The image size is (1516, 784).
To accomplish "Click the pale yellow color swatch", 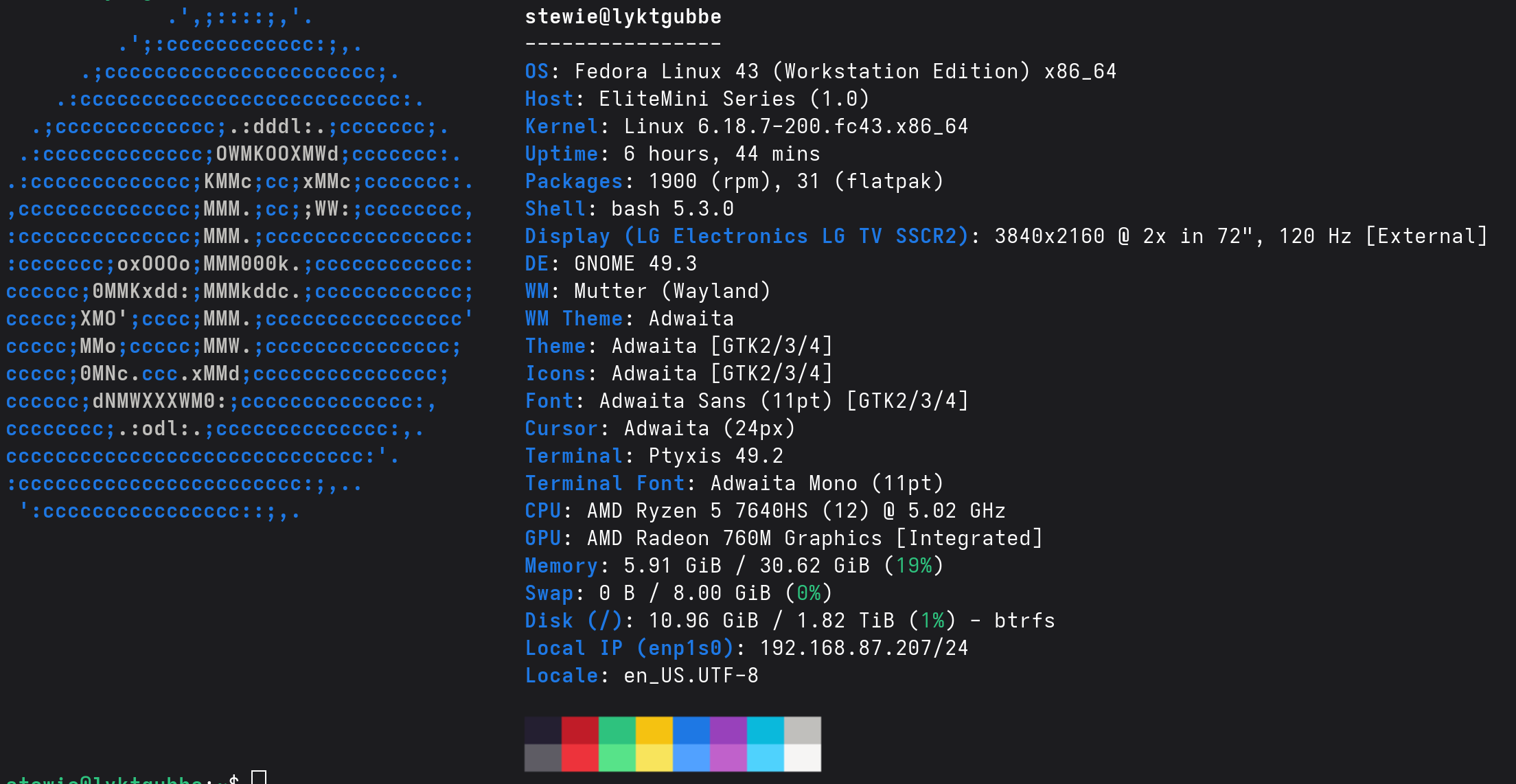I will [654, 758].
